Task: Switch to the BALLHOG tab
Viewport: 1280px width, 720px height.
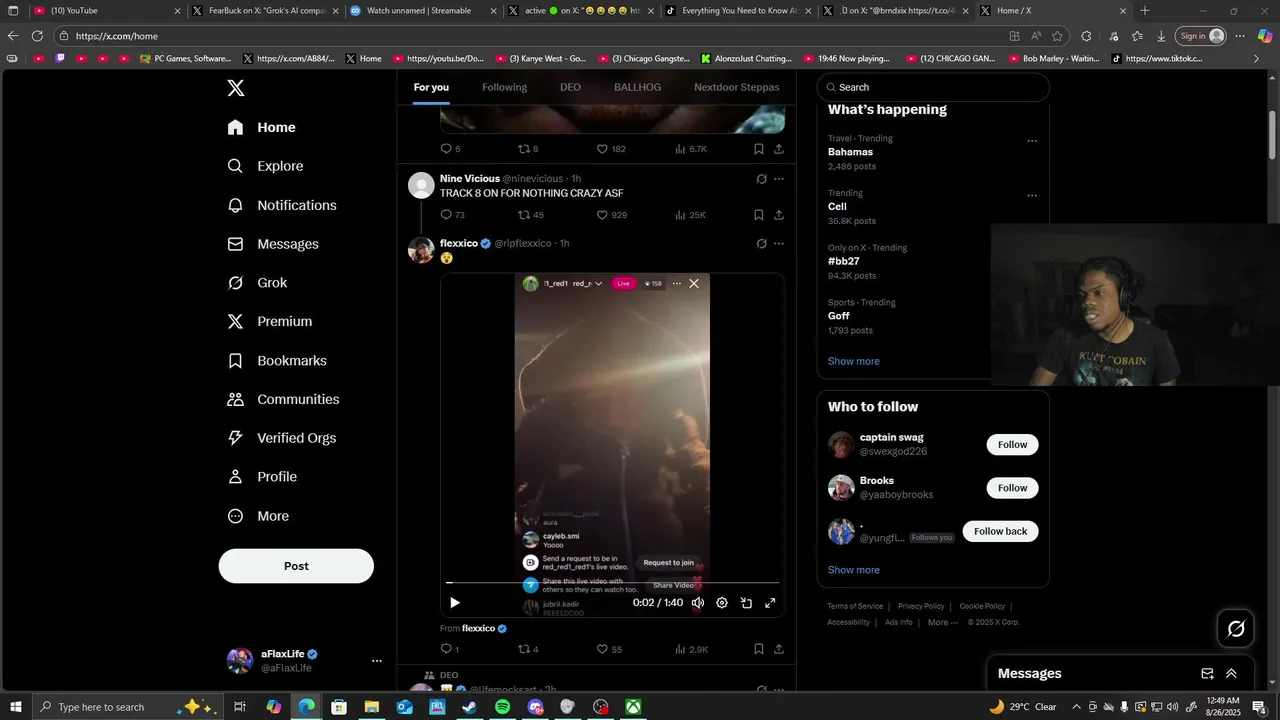Action: [637, 87]
